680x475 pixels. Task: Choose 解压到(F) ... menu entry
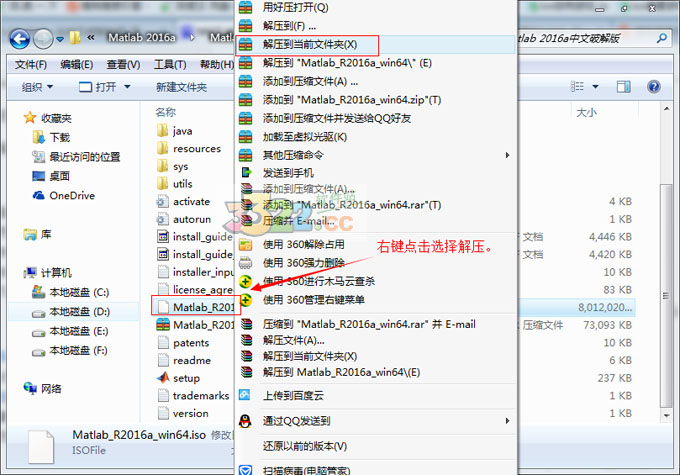[376, 26]
